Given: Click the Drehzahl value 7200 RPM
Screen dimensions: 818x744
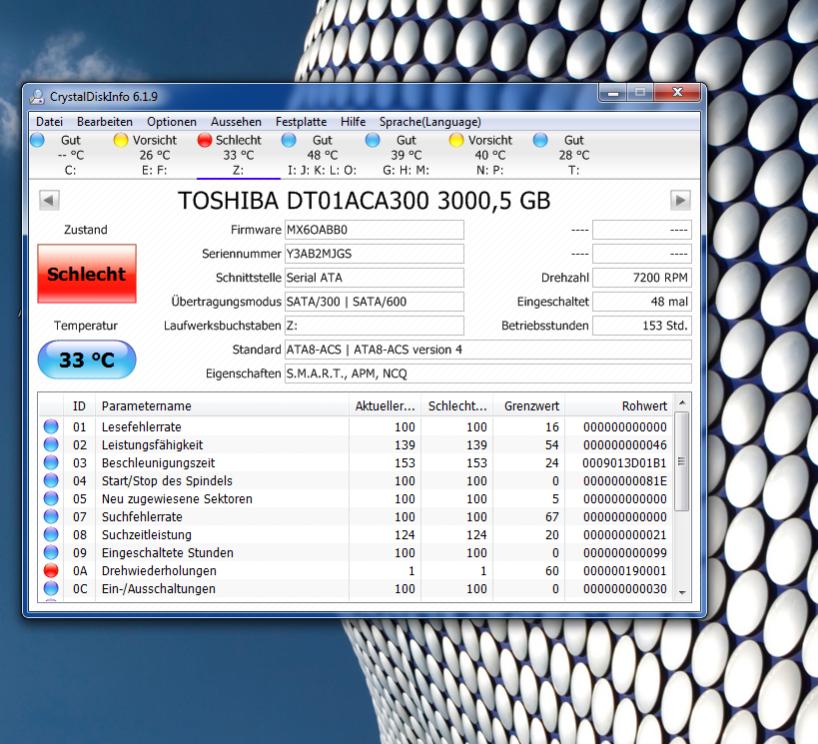Looking at the screenshot, I should (x=642, y=278).
